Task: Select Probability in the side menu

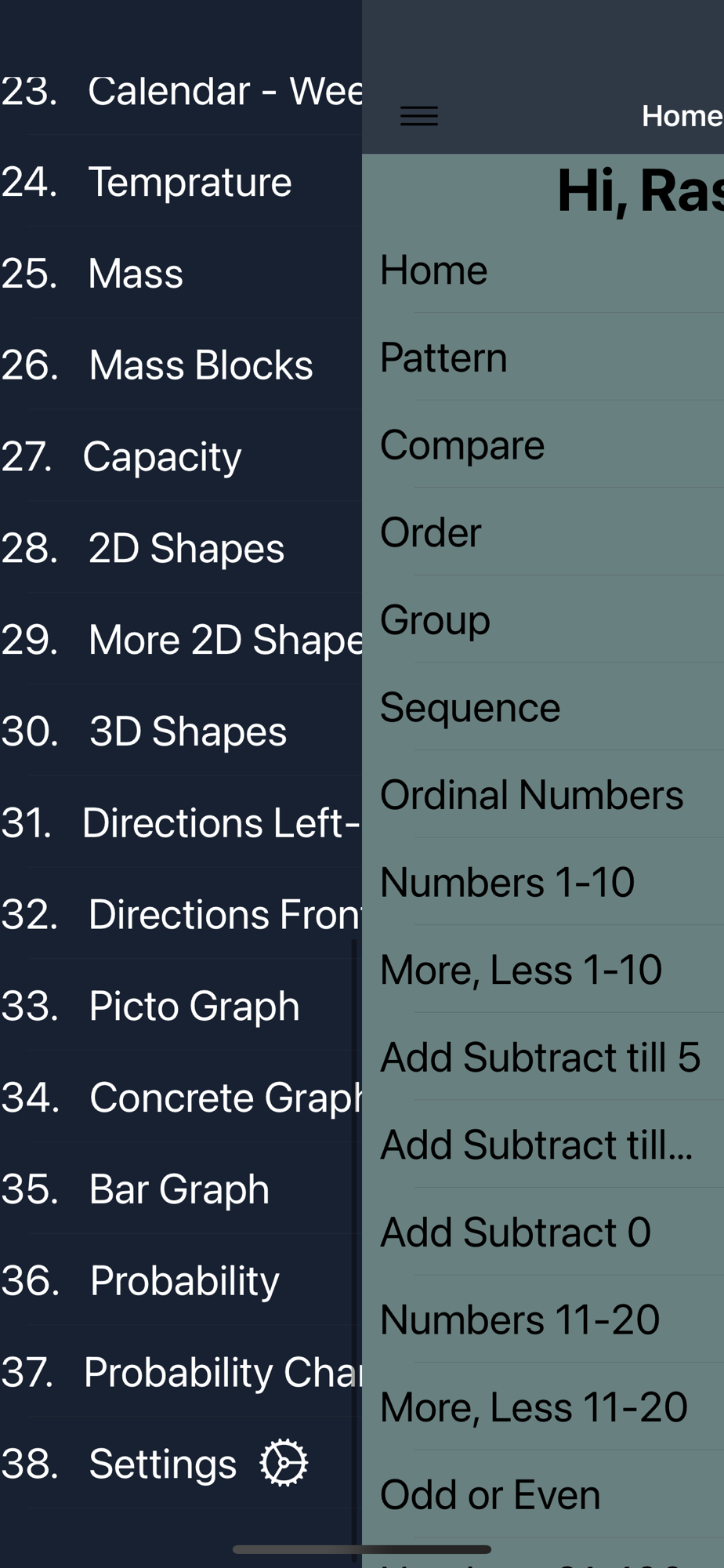Action: [184, 1281]
